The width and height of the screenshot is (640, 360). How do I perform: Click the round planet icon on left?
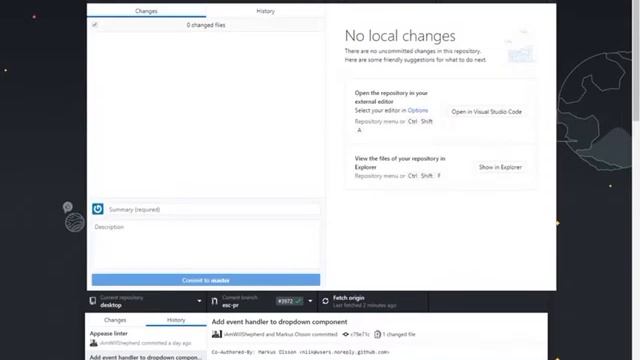(75, 222)
